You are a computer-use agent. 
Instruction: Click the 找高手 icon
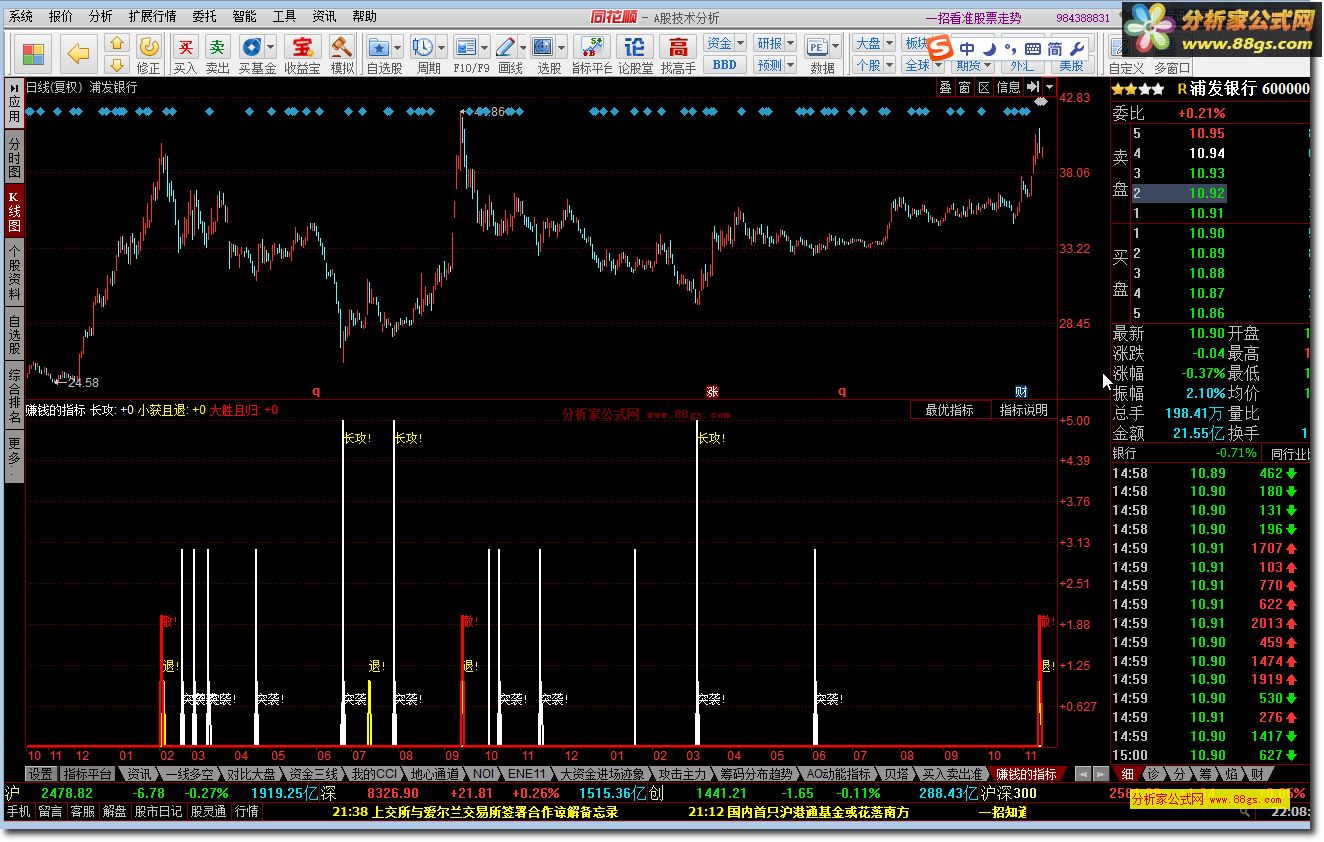(678, 47)
